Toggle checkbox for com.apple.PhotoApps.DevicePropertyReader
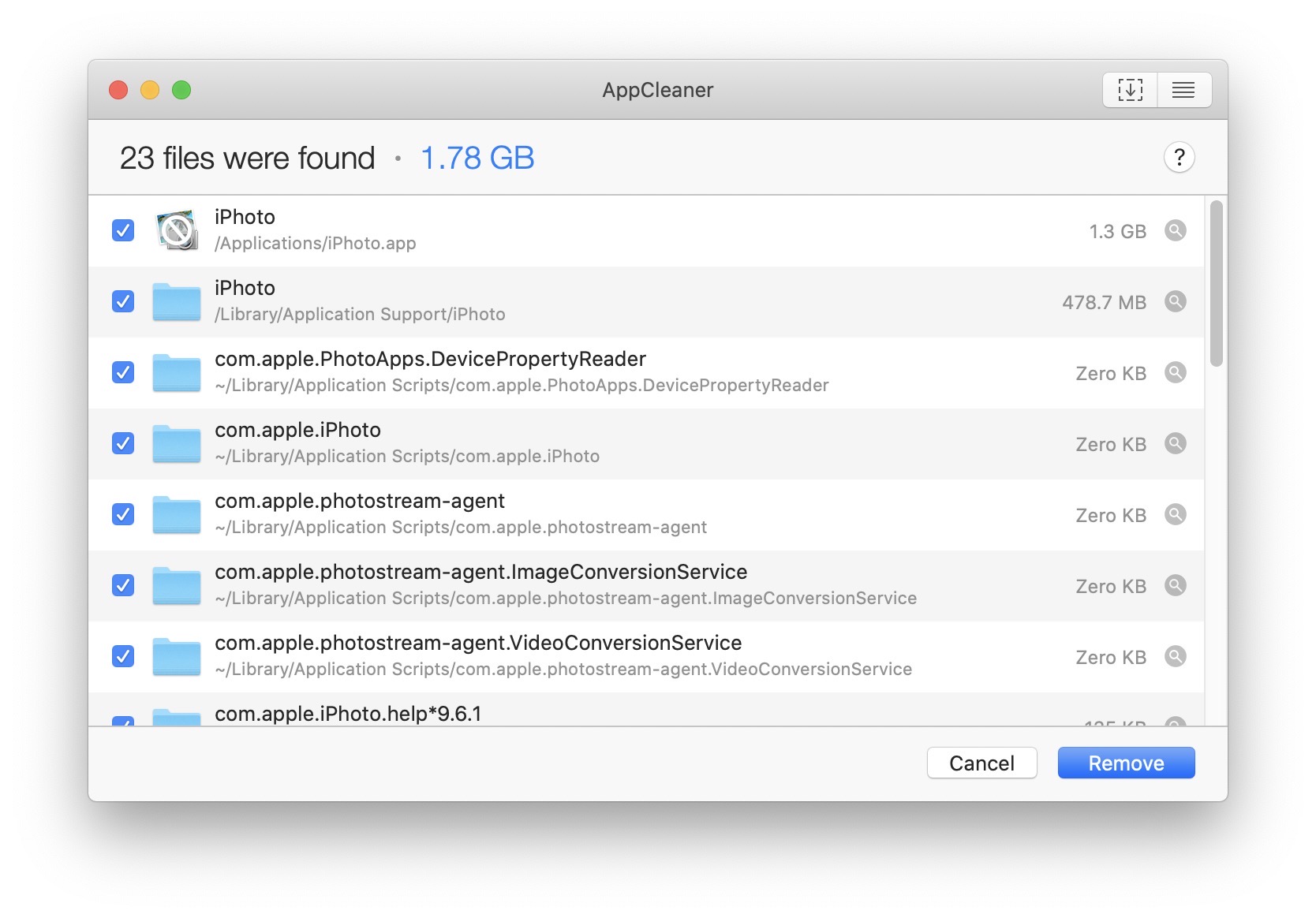The width and height of the screenshot is (1316, 918). tap(123, 372)
